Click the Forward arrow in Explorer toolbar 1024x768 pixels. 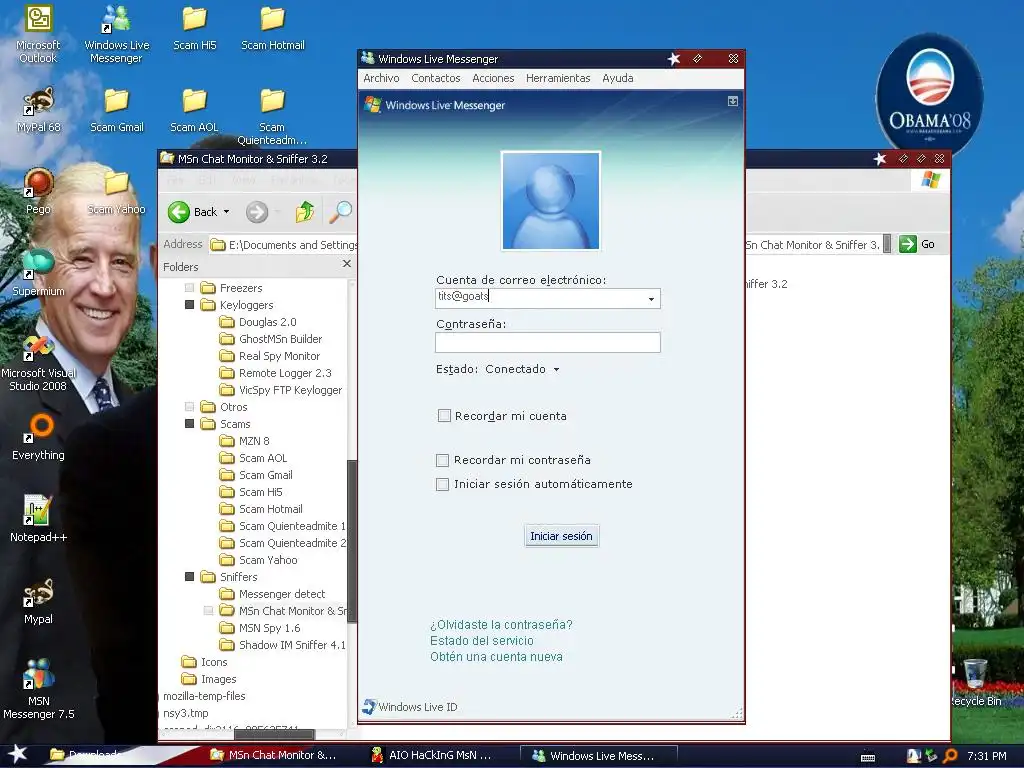tap(257, 212)
